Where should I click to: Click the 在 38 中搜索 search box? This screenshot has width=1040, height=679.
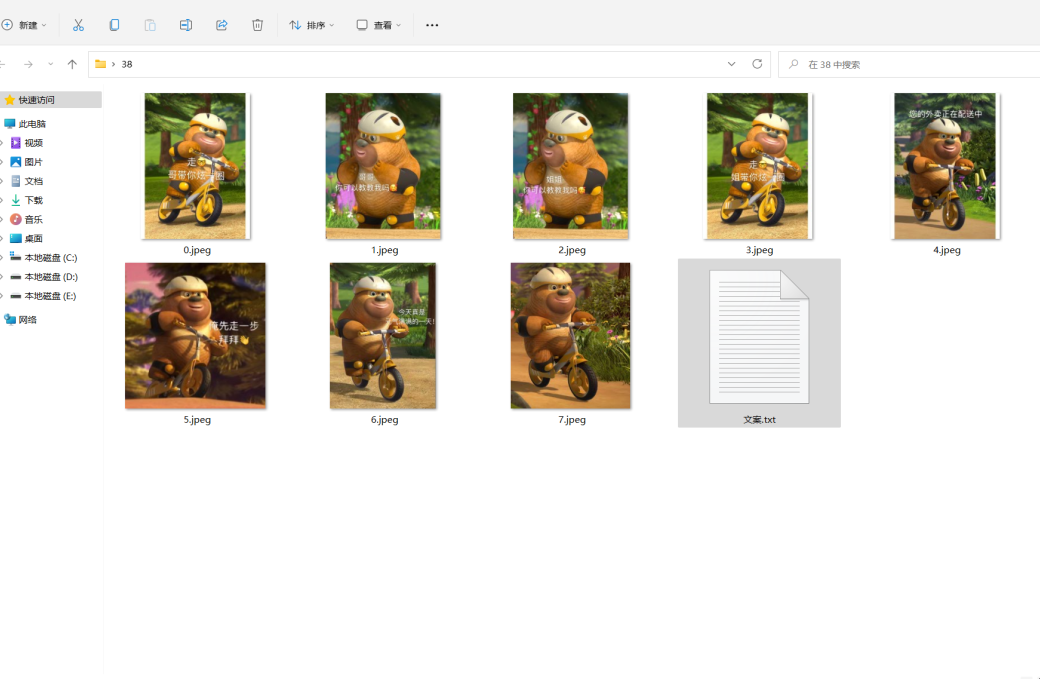909,64
